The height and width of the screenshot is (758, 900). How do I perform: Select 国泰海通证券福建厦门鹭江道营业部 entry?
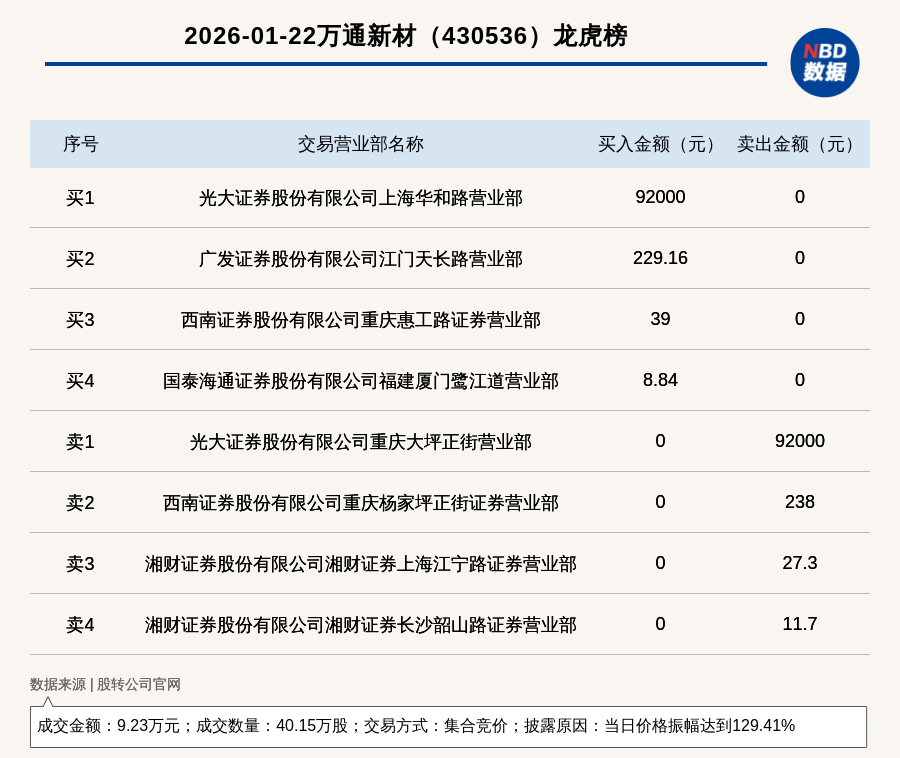pos(360,381)
